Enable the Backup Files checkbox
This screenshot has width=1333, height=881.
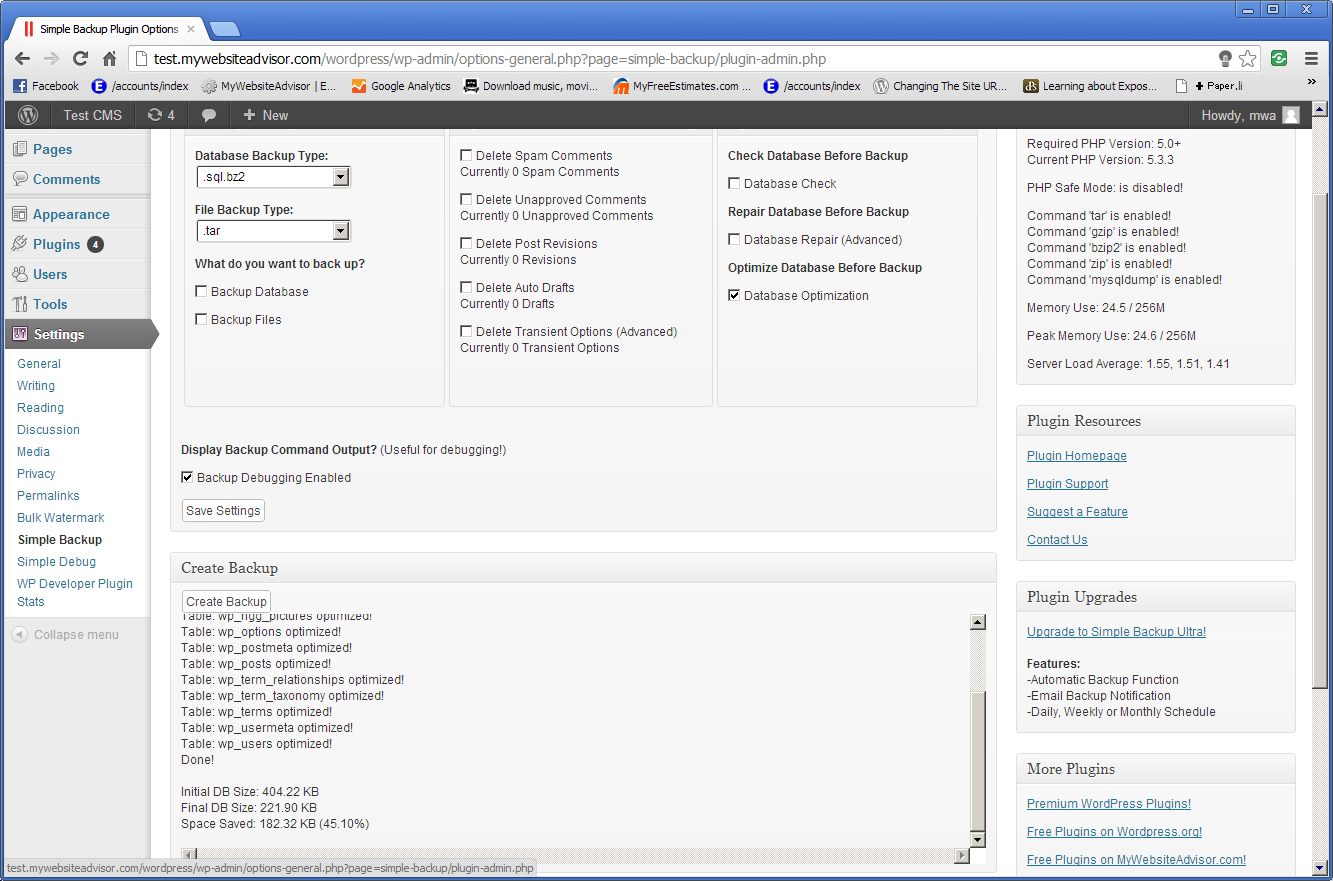point(201,320)
